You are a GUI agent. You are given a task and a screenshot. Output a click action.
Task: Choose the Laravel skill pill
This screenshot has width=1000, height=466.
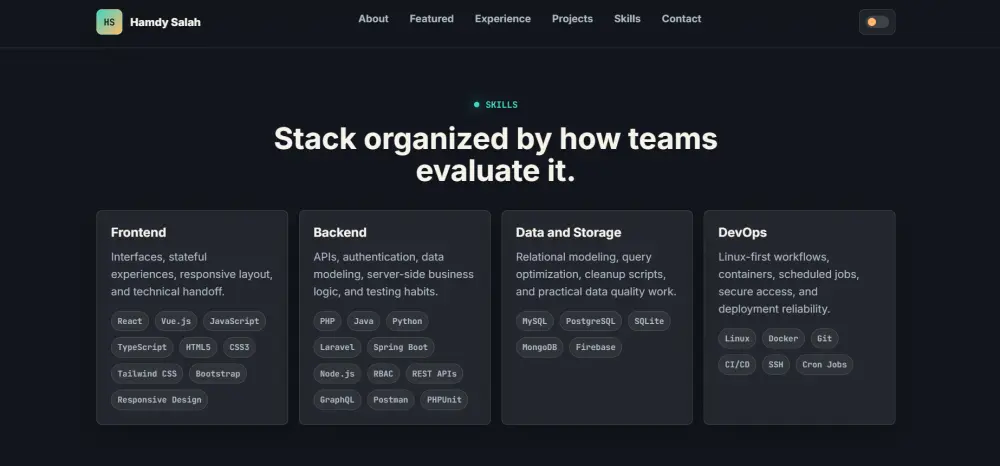(337, 347)
